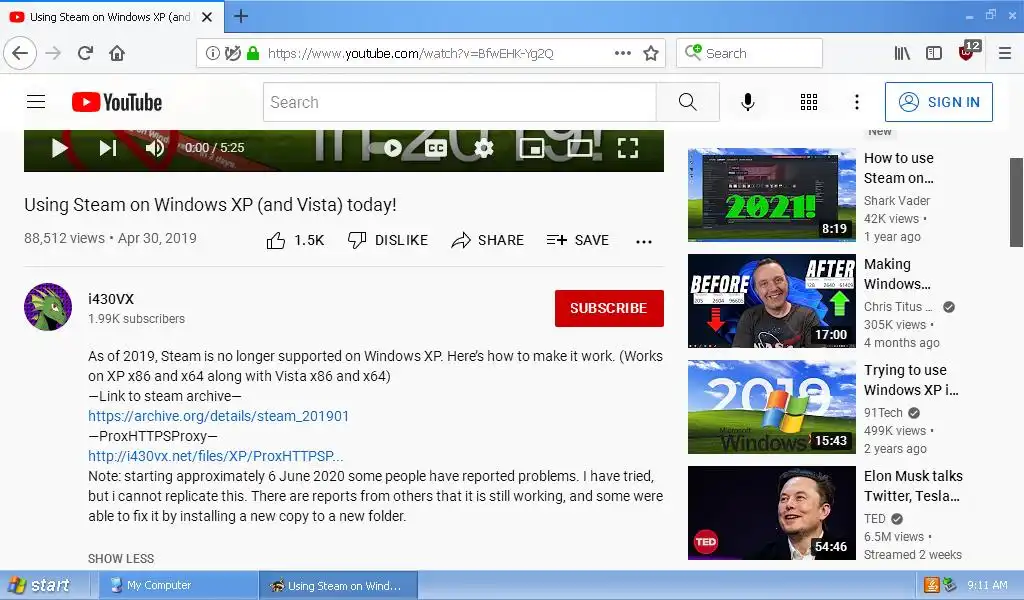Toggle closed captions CC

point(436,148)
